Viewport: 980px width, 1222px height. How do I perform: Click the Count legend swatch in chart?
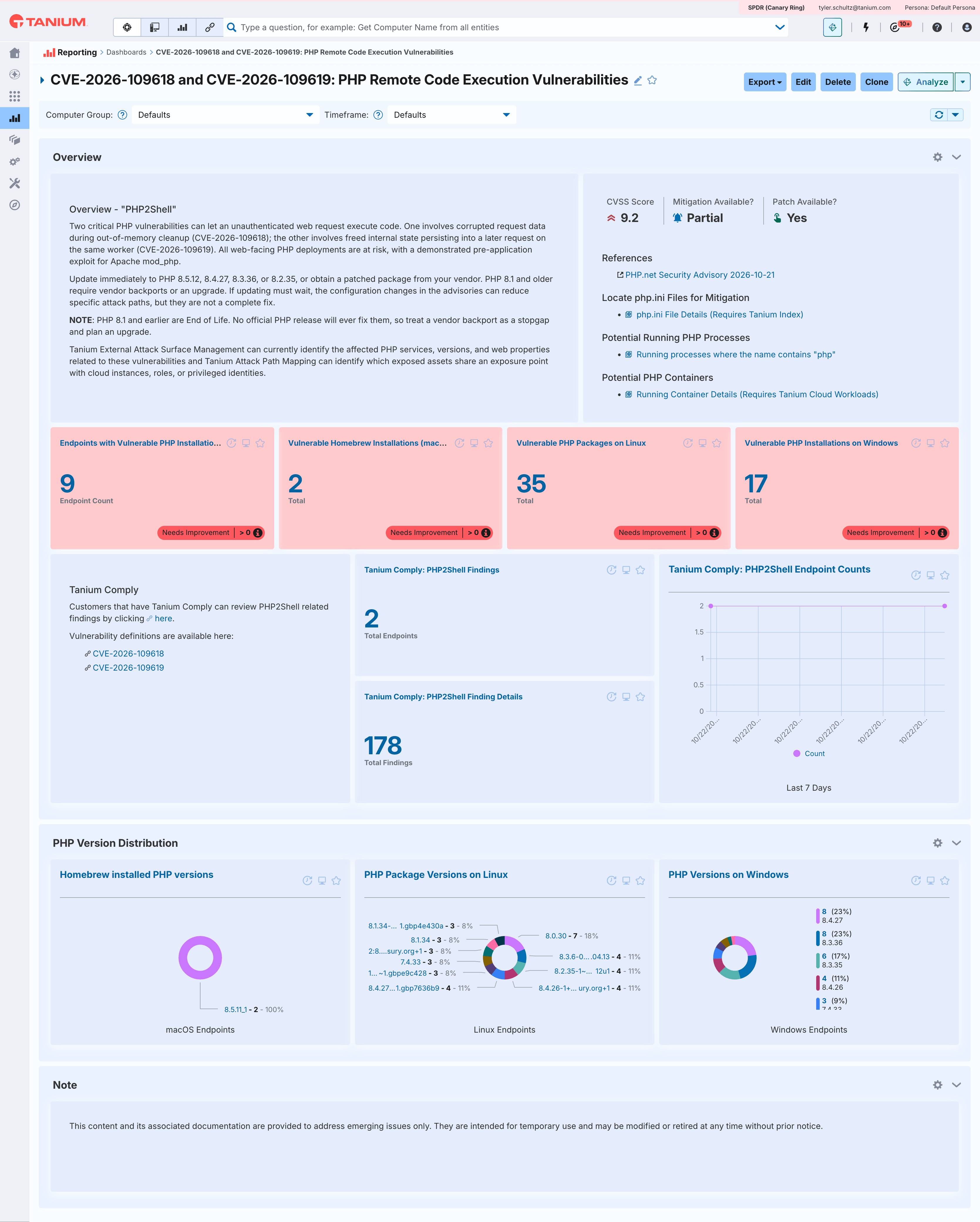tap(797, 753)
